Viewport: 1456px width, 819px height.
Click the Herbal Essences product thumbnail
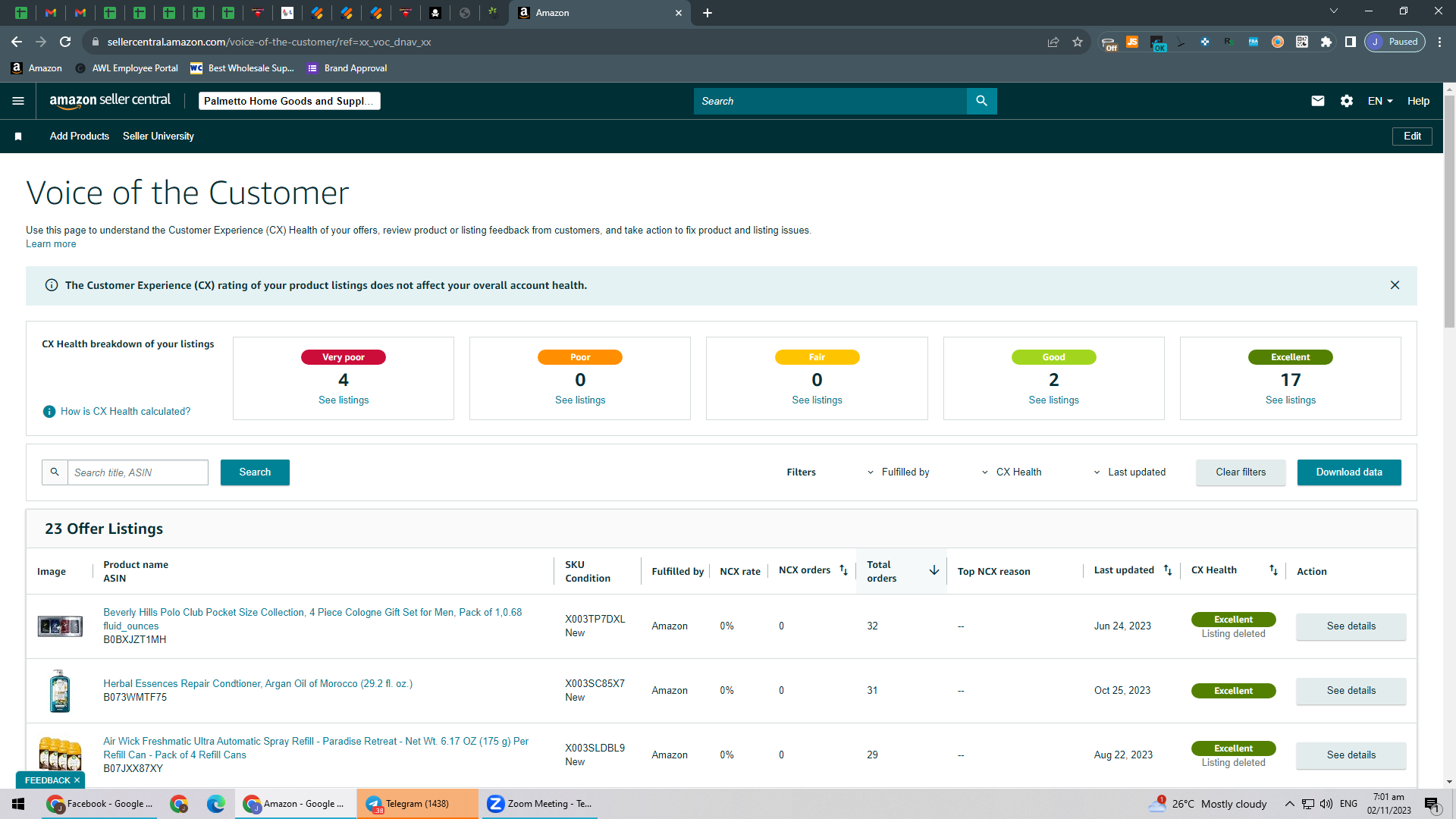(60, 691)
